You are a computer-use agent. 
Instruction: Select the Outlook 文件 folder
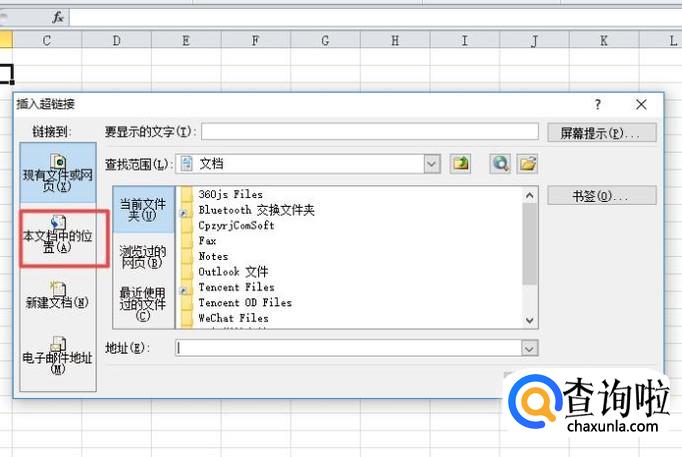pos(233,272)
